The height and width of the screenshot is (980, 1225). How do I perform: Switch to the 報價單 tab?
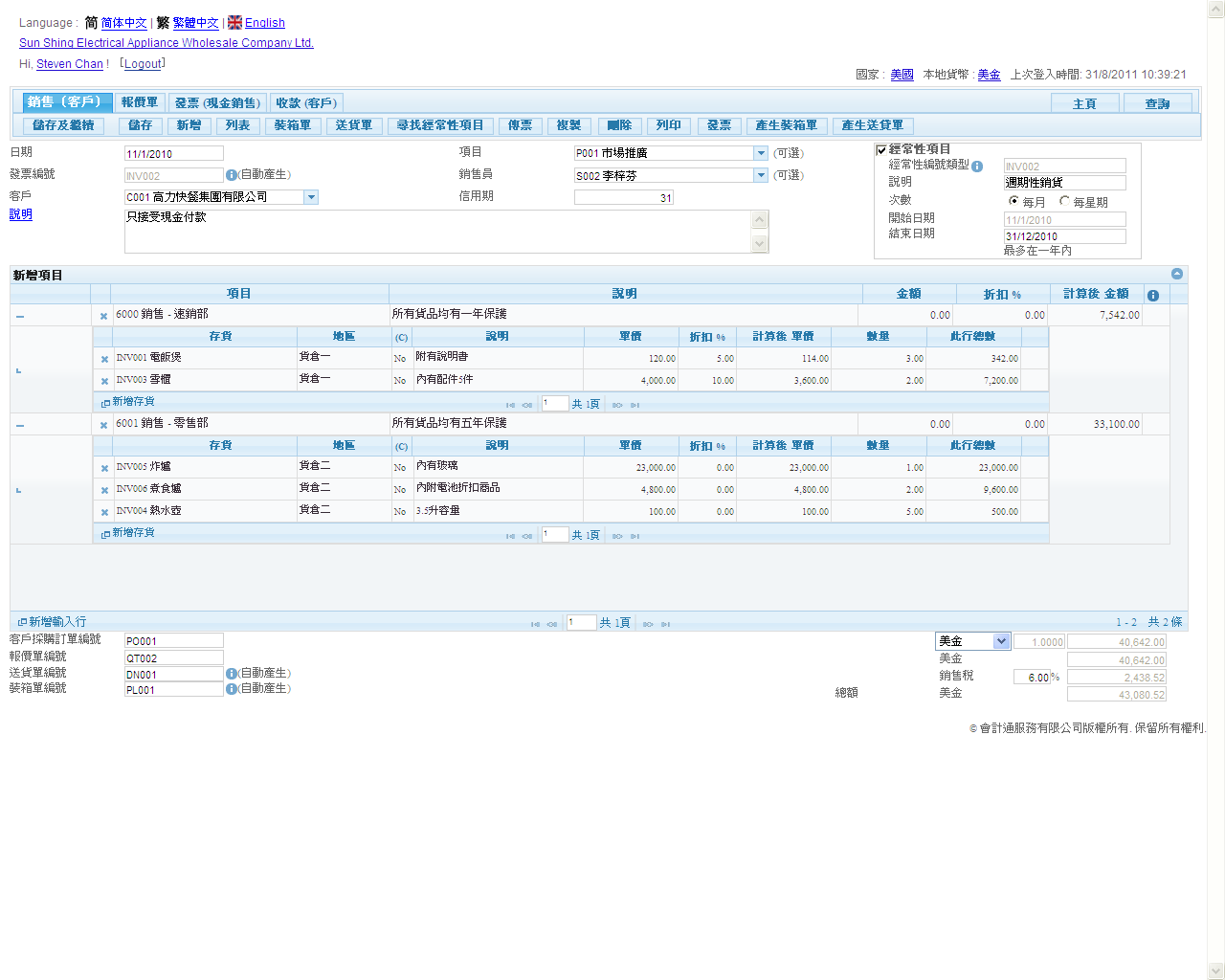tap(140, 102)
